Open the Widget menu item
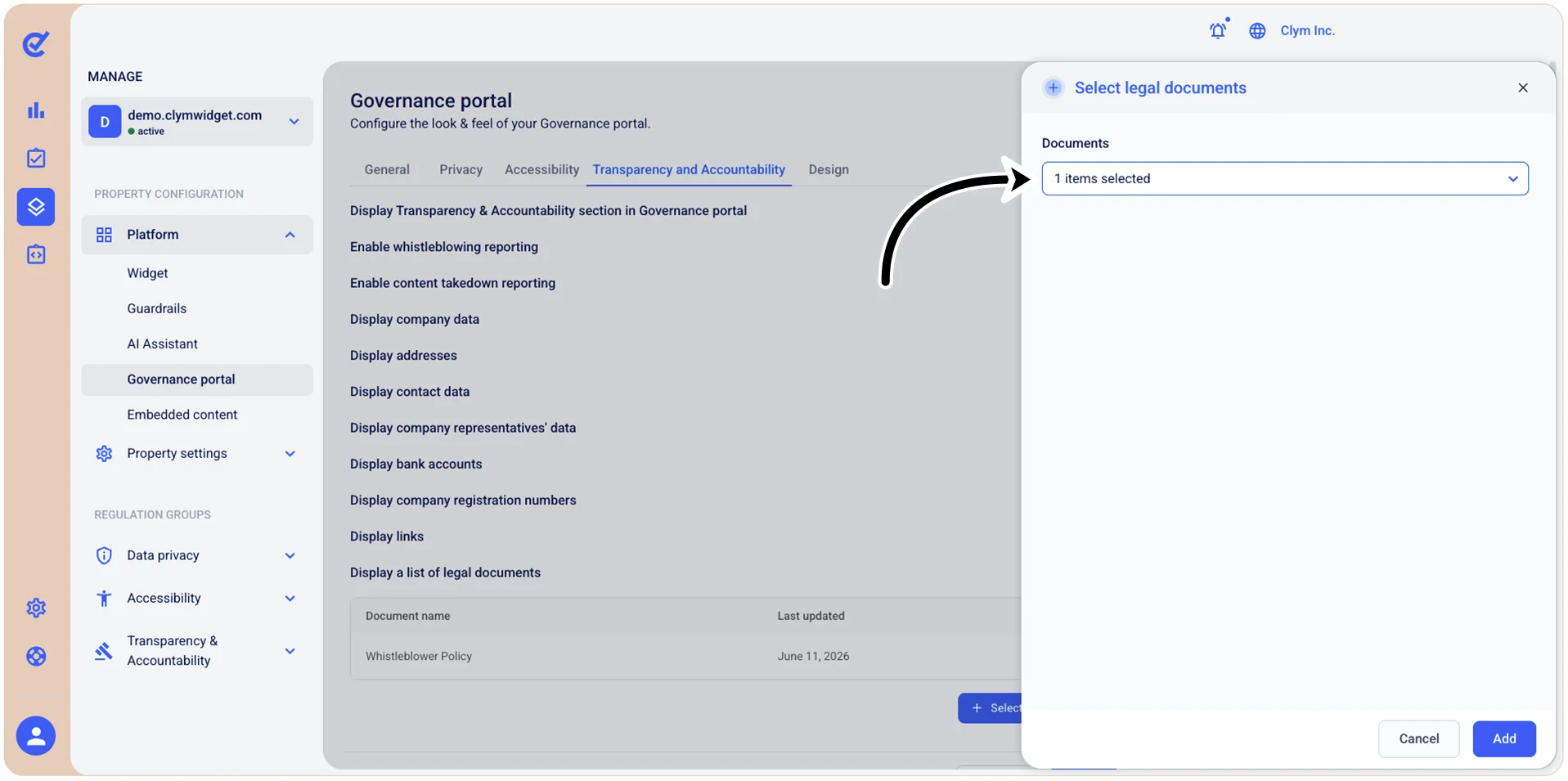The width and height of the screenshot is (1568, 781). click(x=147, y=273)
